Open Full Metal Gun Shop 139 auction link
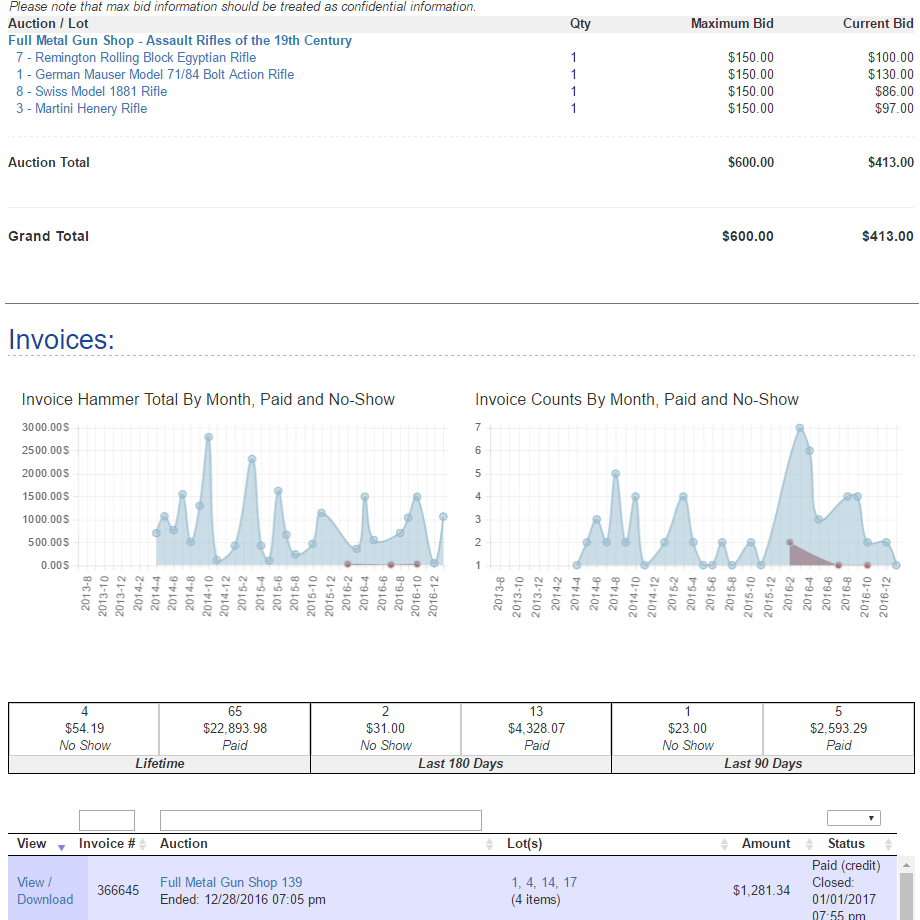920x920 pixels. pos(231,882)
